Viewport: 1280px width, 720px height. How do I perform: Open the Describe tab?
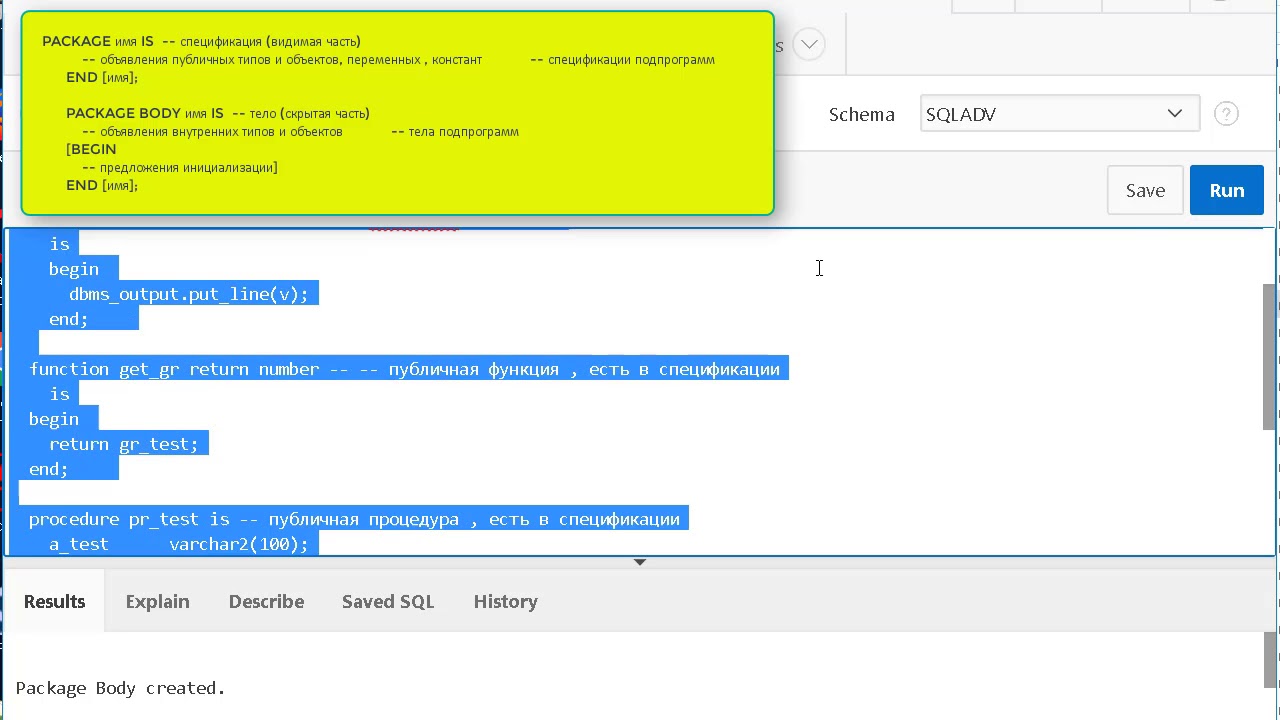[x=266, y=601]
